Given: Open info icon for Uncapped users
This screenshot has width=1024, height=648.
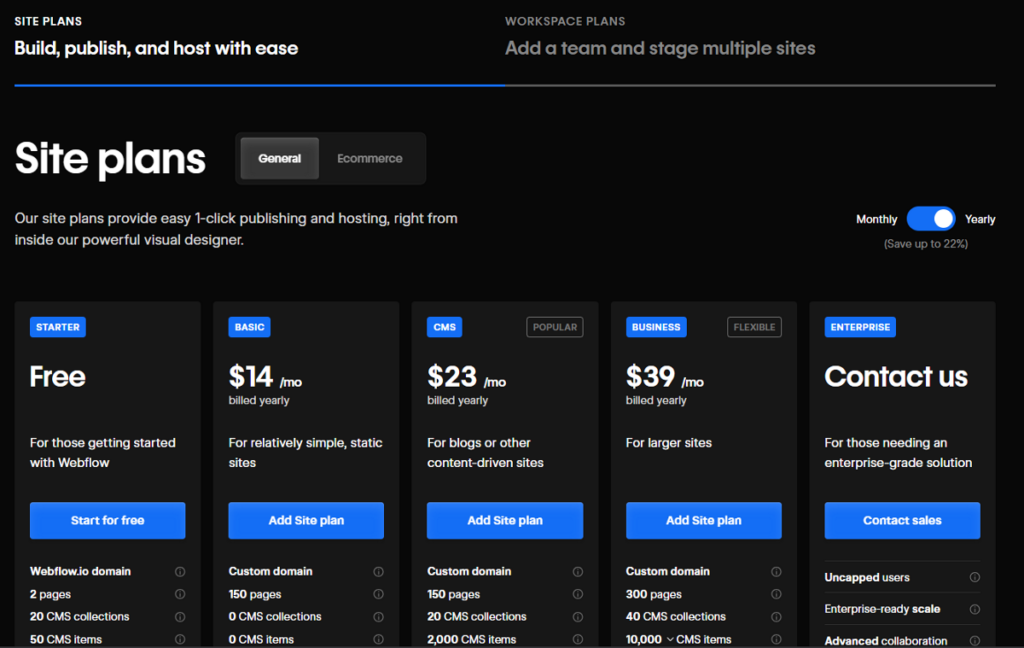Looking at the screenshot, I should point(974,577).
